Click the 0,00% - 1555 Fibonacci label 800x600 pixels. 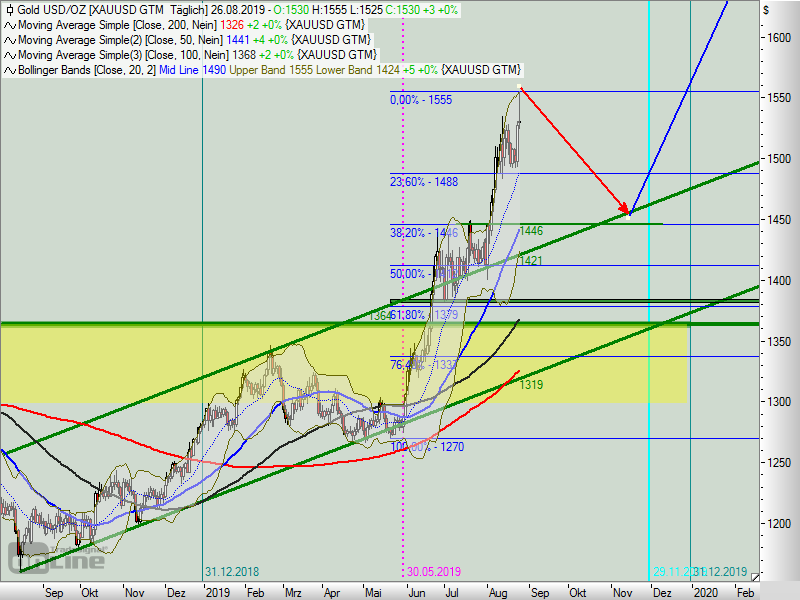(x=421, y=100)
